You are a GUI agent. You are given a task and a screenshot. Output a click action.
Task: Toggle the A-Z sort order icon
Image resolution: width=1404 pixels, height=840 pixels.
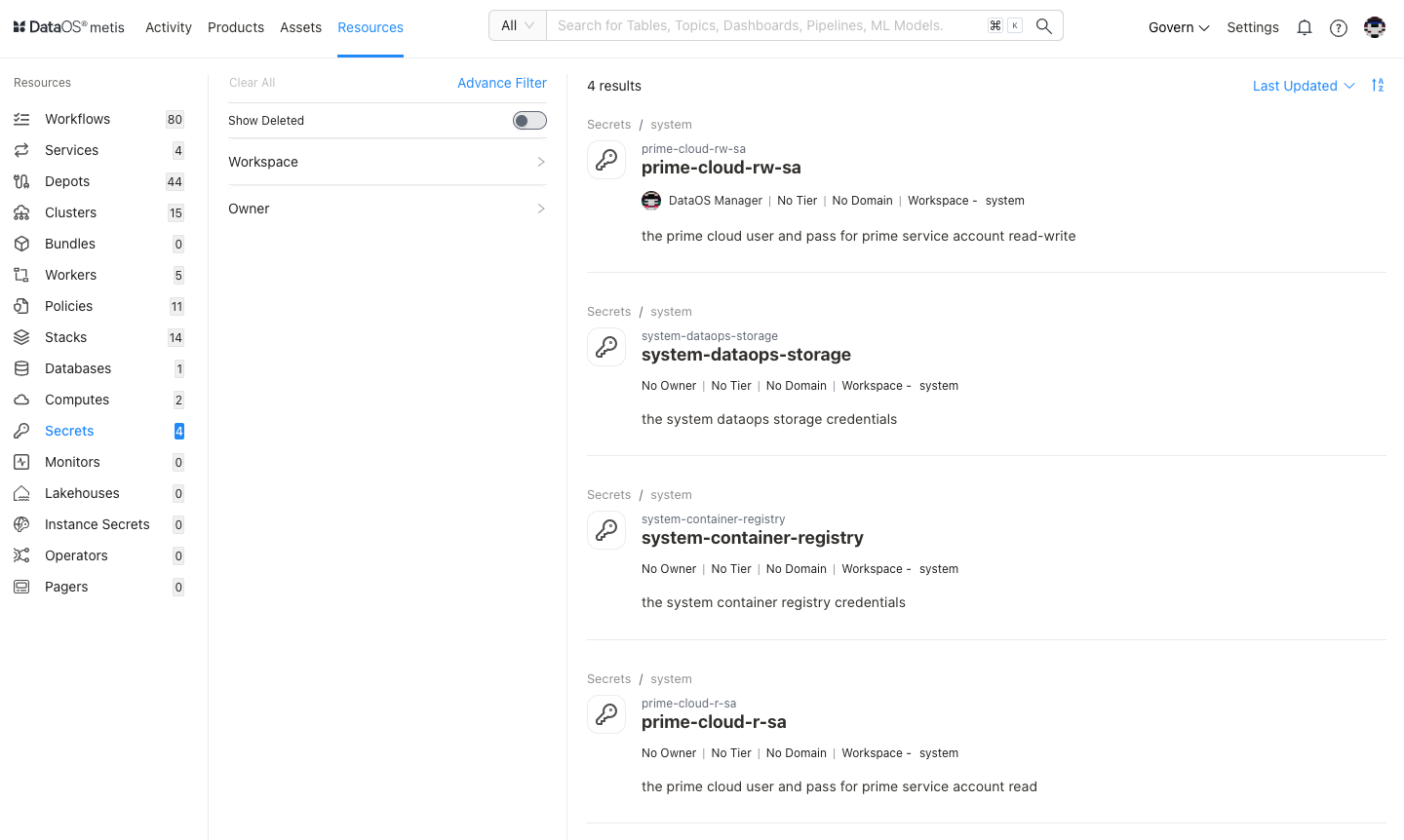coord(1378,86)
